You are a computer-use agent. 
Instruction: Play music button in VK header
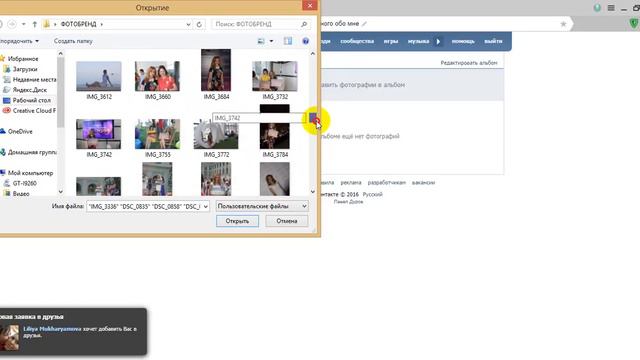pos(438,41)
